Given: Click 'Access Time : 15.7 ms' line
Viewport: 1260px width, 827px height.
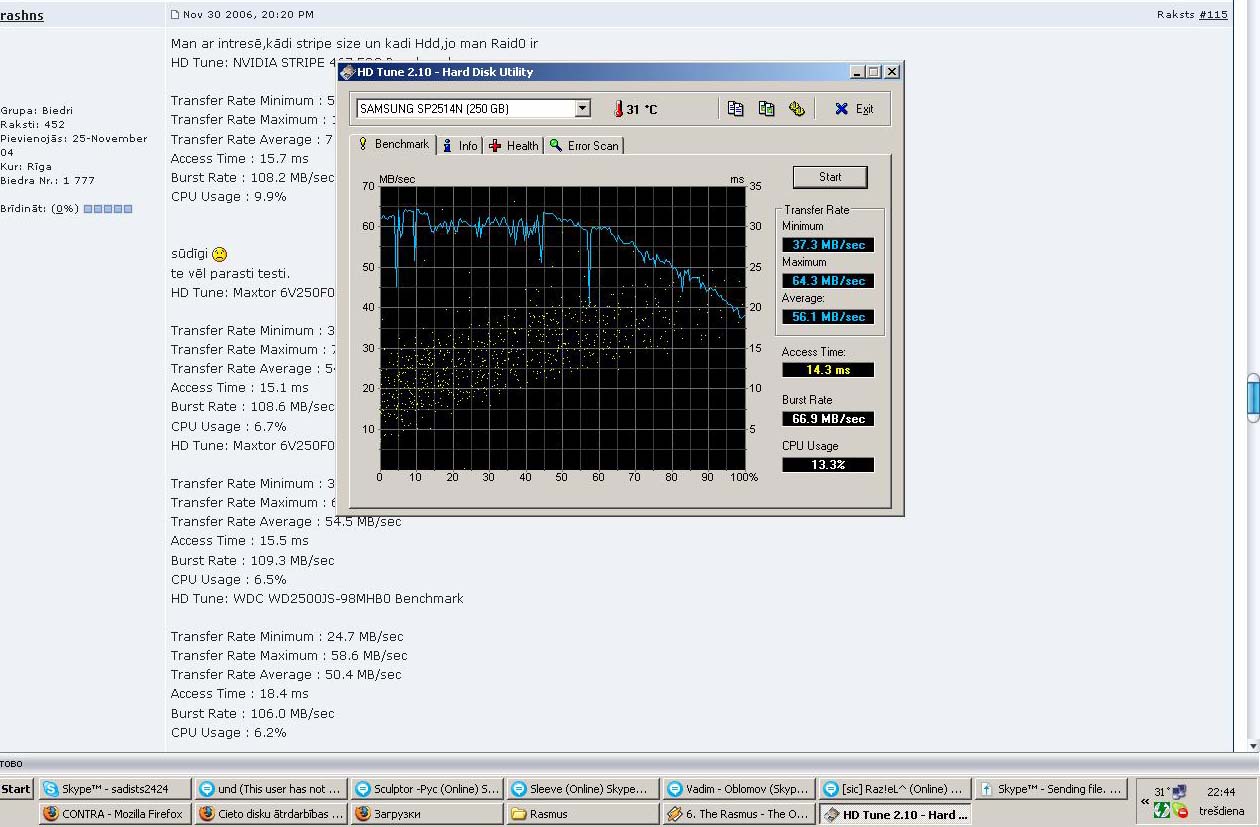Looking at the screenshot, I should 240,159.
